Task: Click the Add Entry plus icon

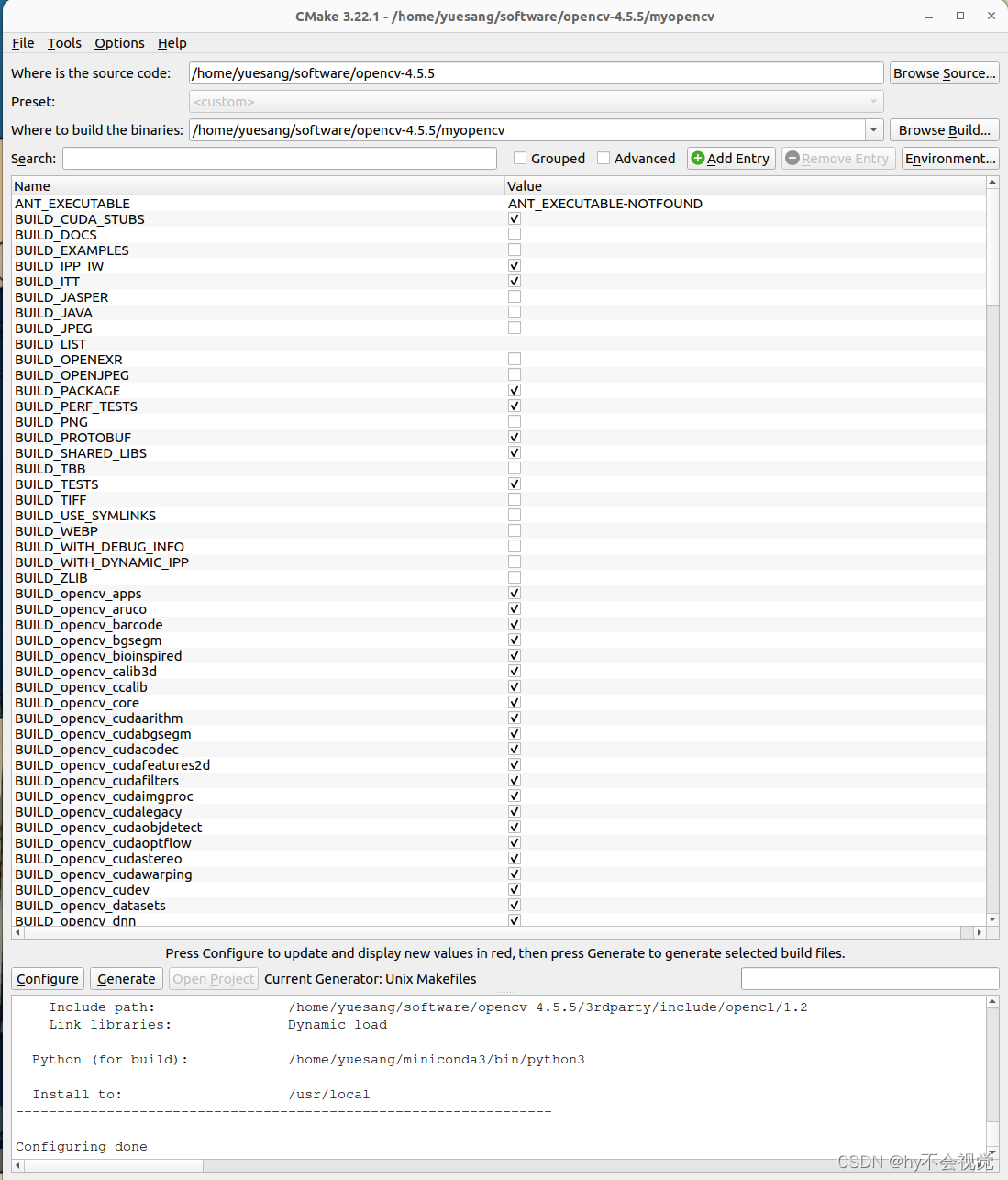Action: [x=701, y=158]
